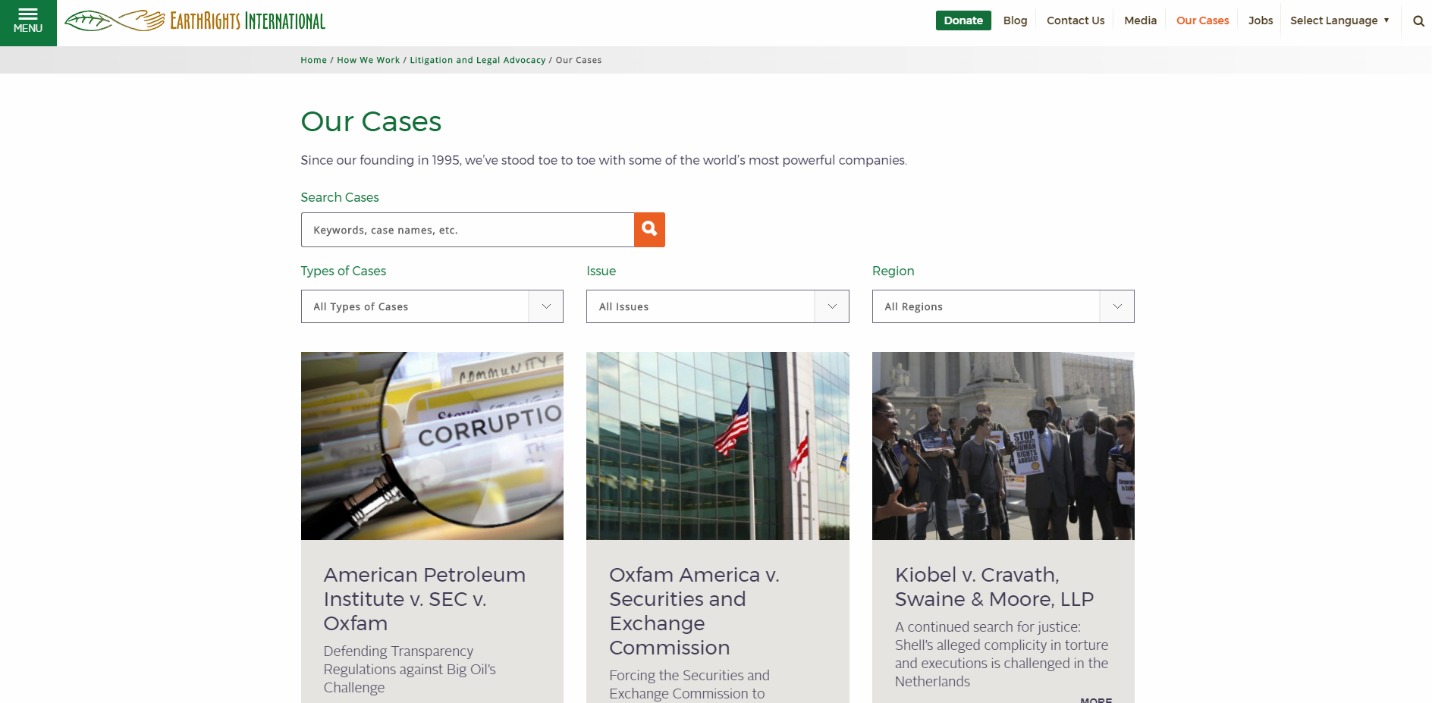This screenshot has height=703, width=1432.
Task: Click Defending Transparency Regulations description text
Action: coord(409,669)
